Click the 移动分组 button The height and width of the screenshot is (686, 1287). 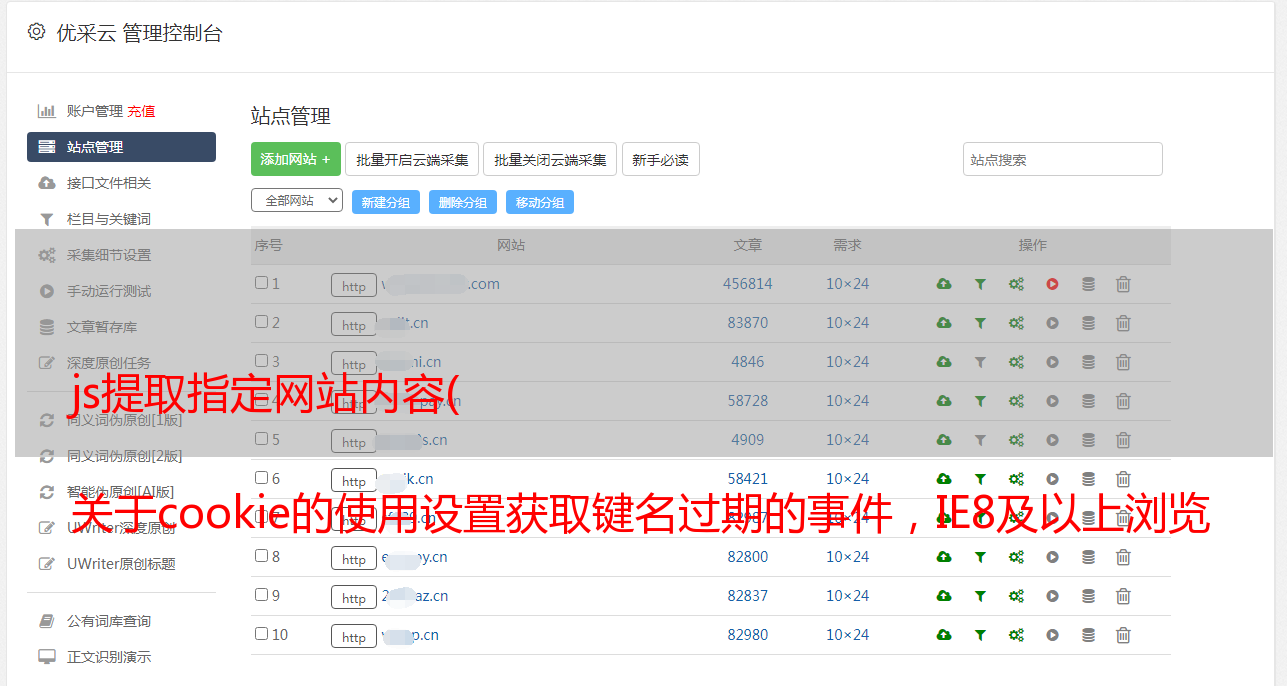[x=540, y=202]
